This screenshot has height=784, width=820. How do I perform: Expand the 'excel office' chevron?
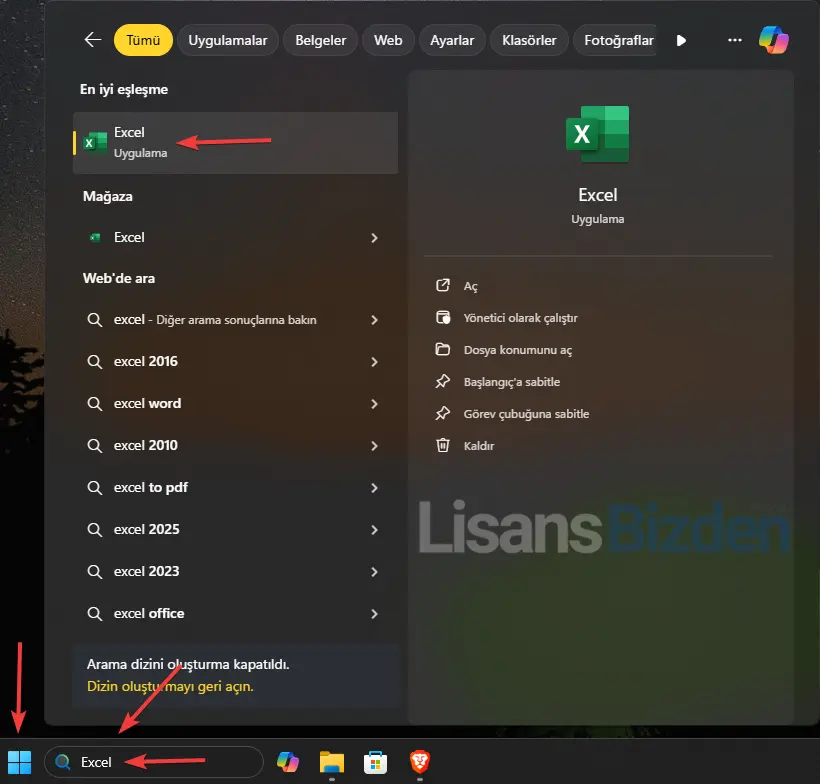coord(374,613)
